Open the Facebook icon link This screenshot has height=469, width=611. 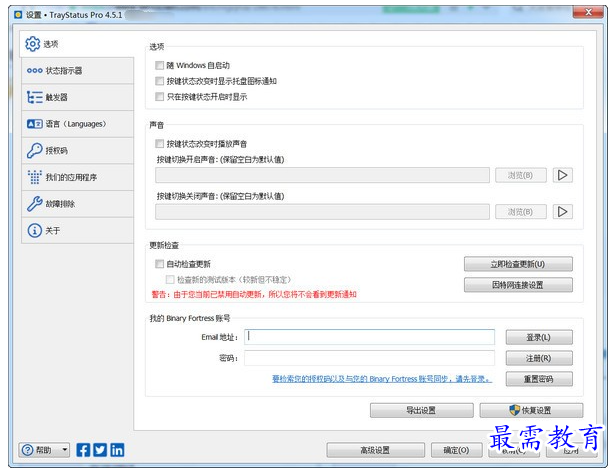click(x=83, y=450)
